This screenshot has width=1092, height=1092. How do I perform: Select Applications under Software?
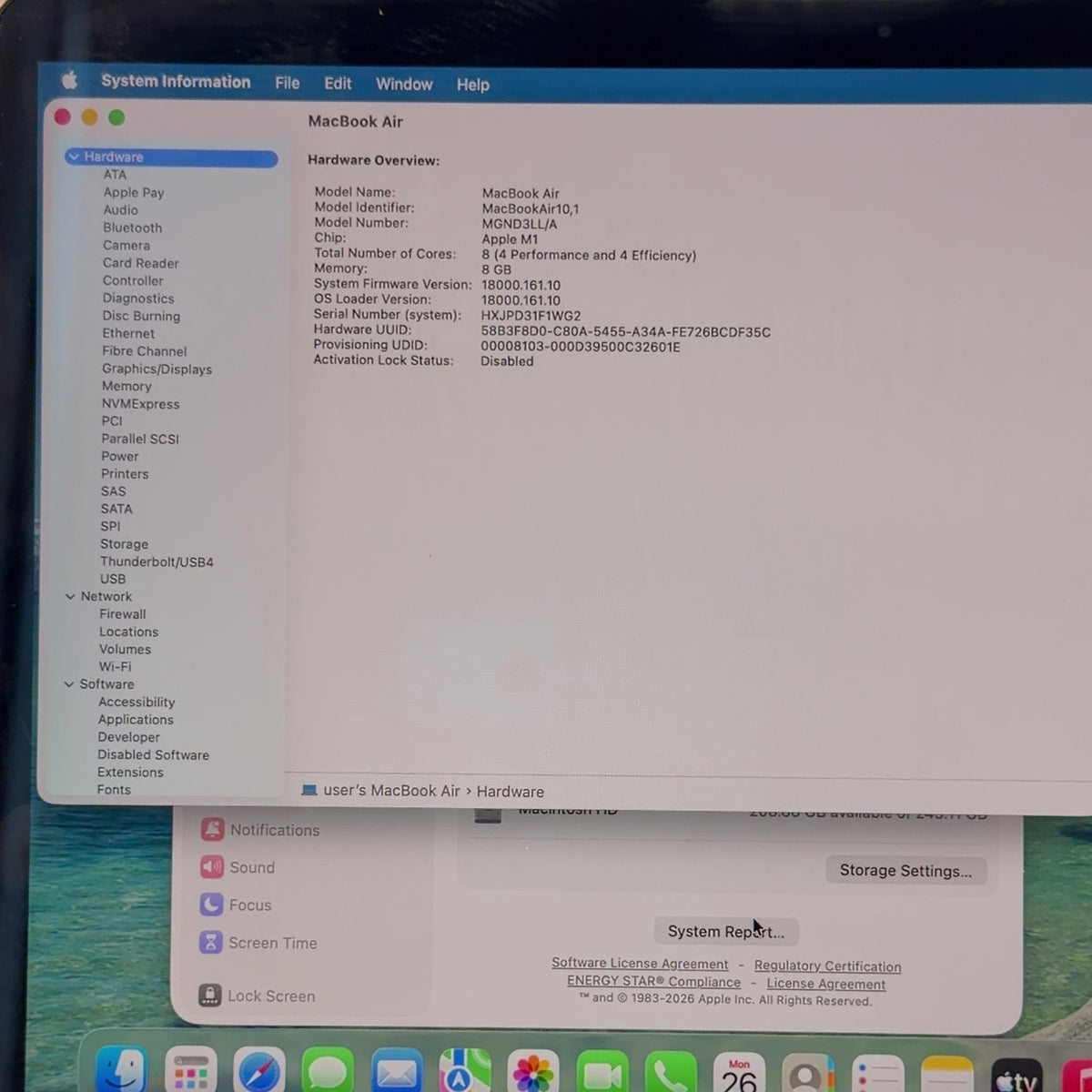pos(136,719)
